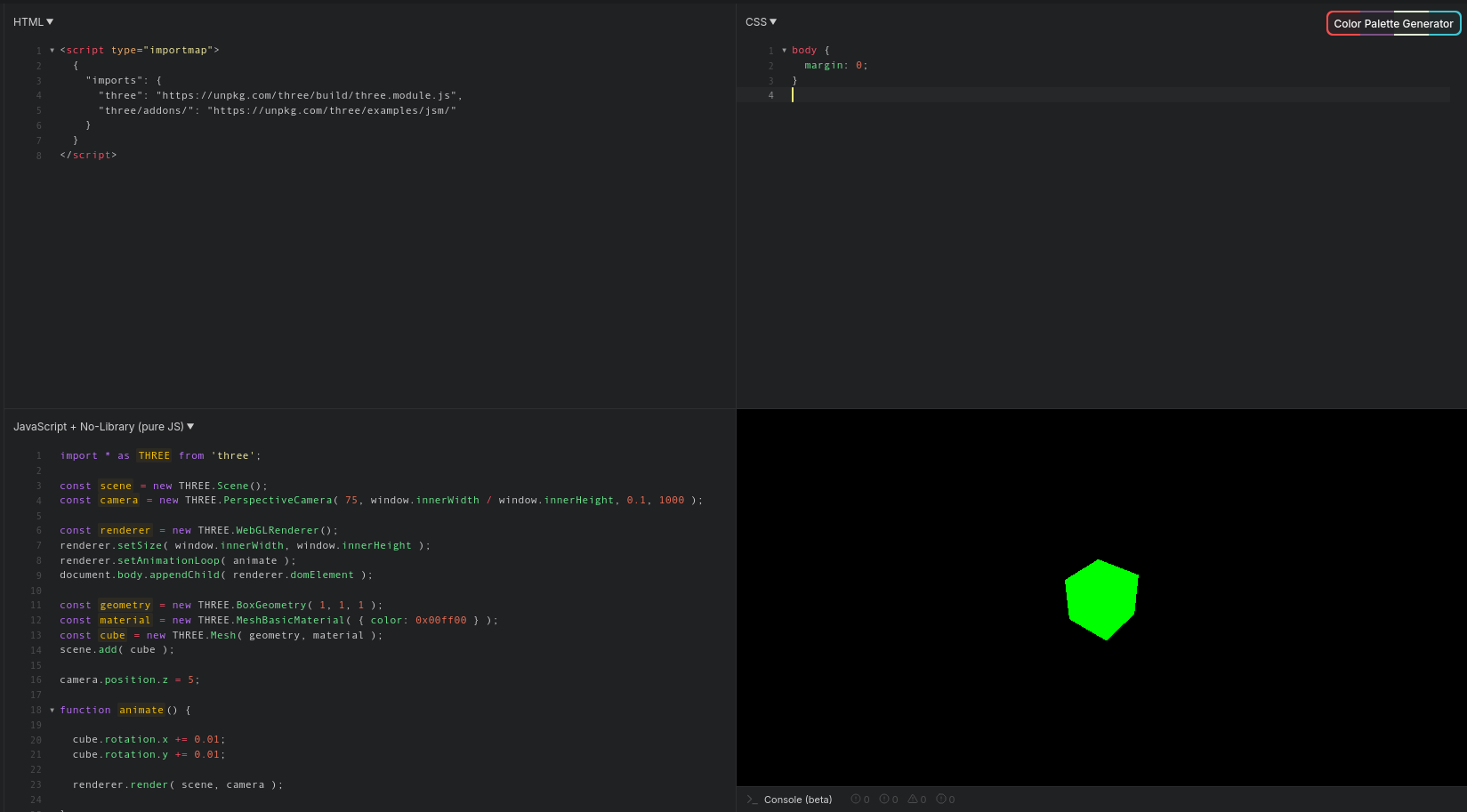Viewport: 1467px width, 812px height.
Task: Click MeshBasicMaterial in material declaration
Action: coord(290,620)
